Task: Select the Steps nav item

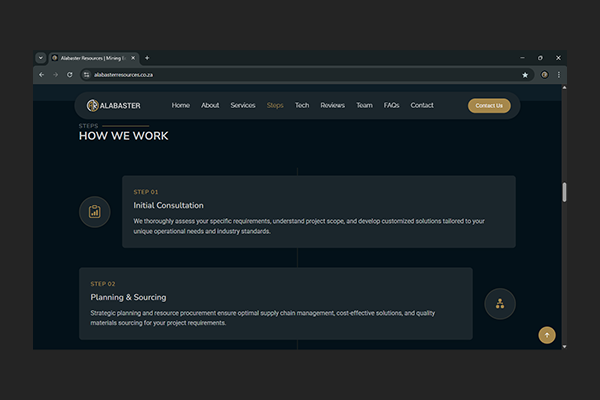Action: click(275, 105)
